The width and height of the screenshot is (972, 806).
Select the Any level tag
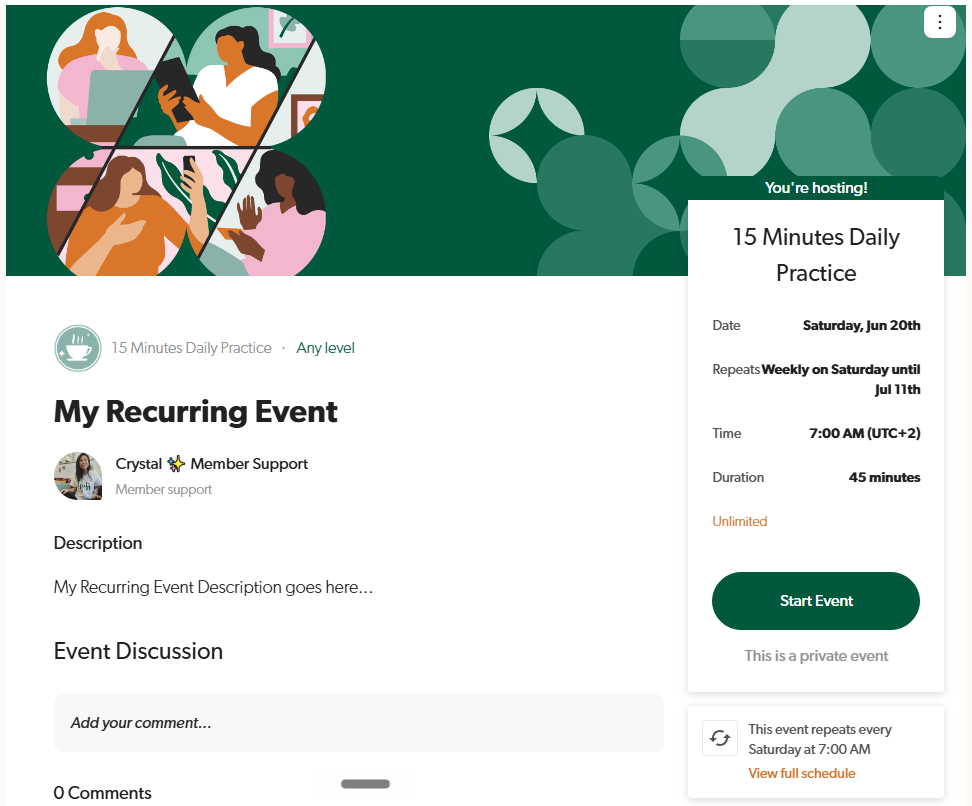coord(325,348)
